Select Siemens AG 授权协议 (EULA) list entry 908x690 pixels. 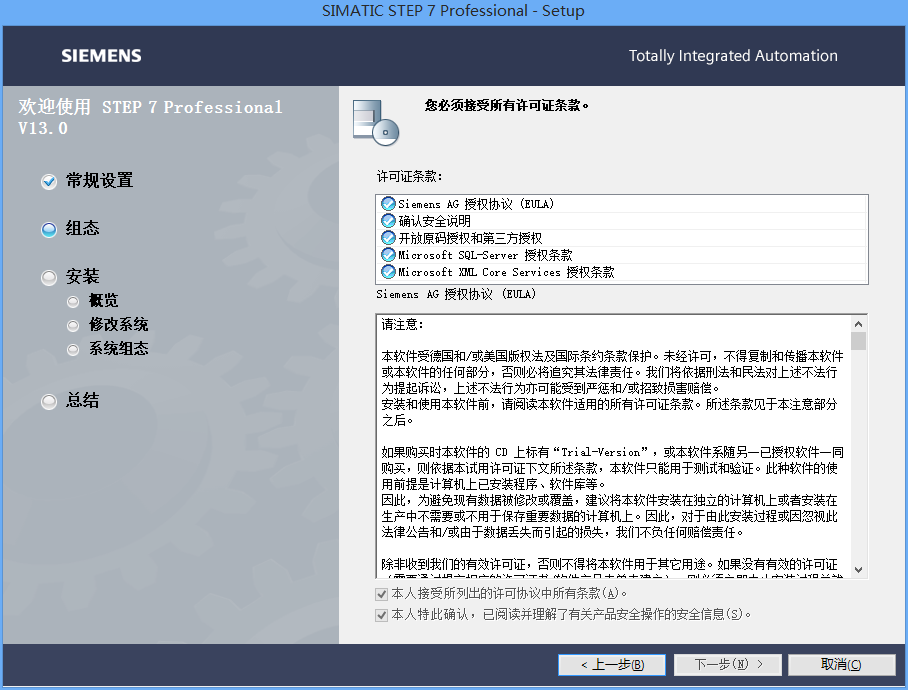[621, 204]
